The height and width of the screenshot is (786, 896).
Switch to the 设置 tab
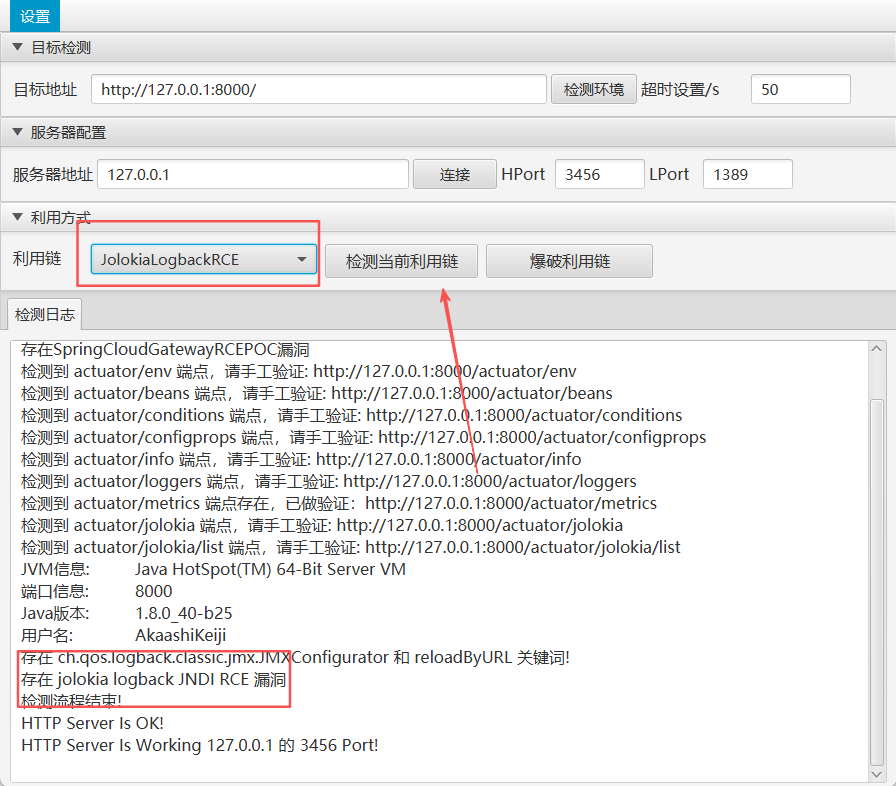(35, 16)
